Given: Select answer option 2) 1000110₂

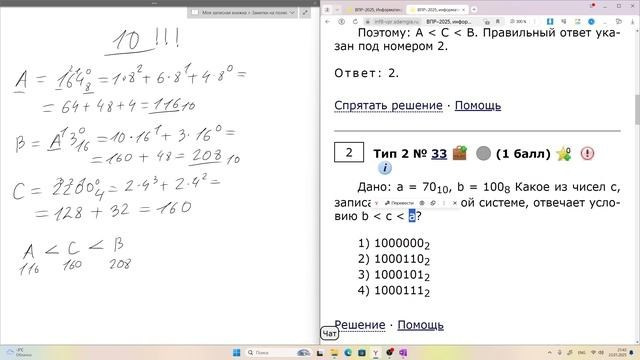Looking at the screenshot, I should (394, 260).
